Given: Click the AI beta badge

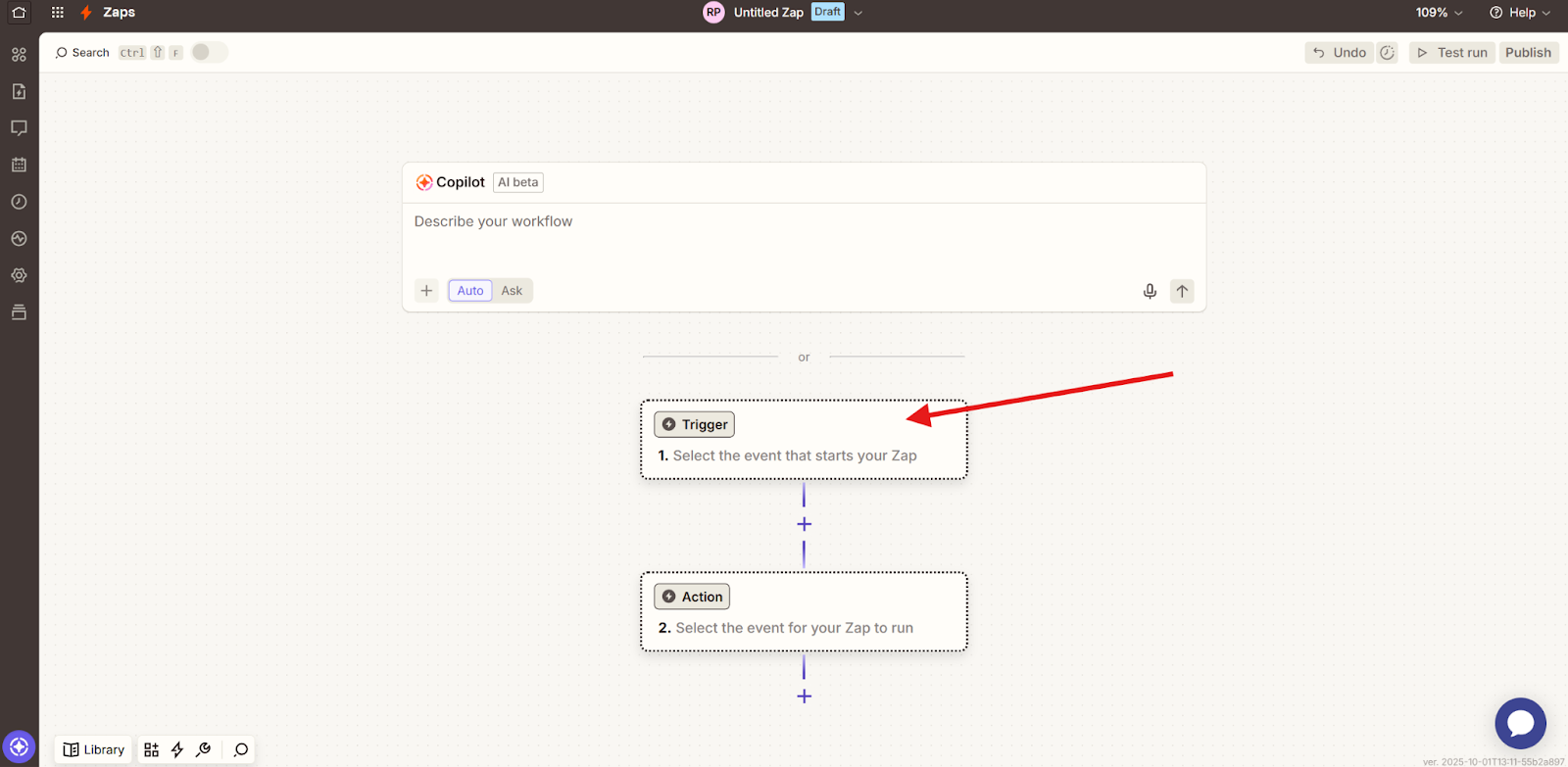Looking at the screenshot, I should click(518, 182).
